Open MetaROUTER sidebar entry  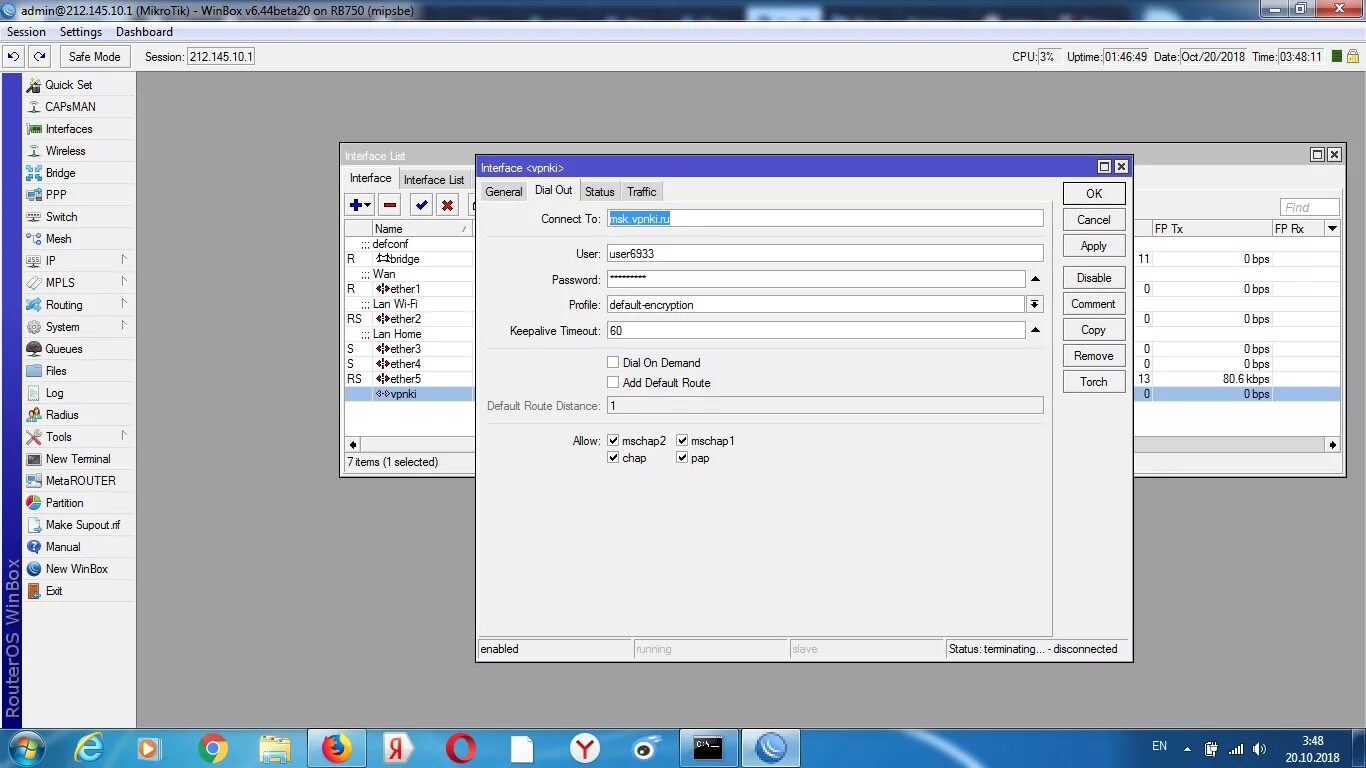tap(80, 481)
